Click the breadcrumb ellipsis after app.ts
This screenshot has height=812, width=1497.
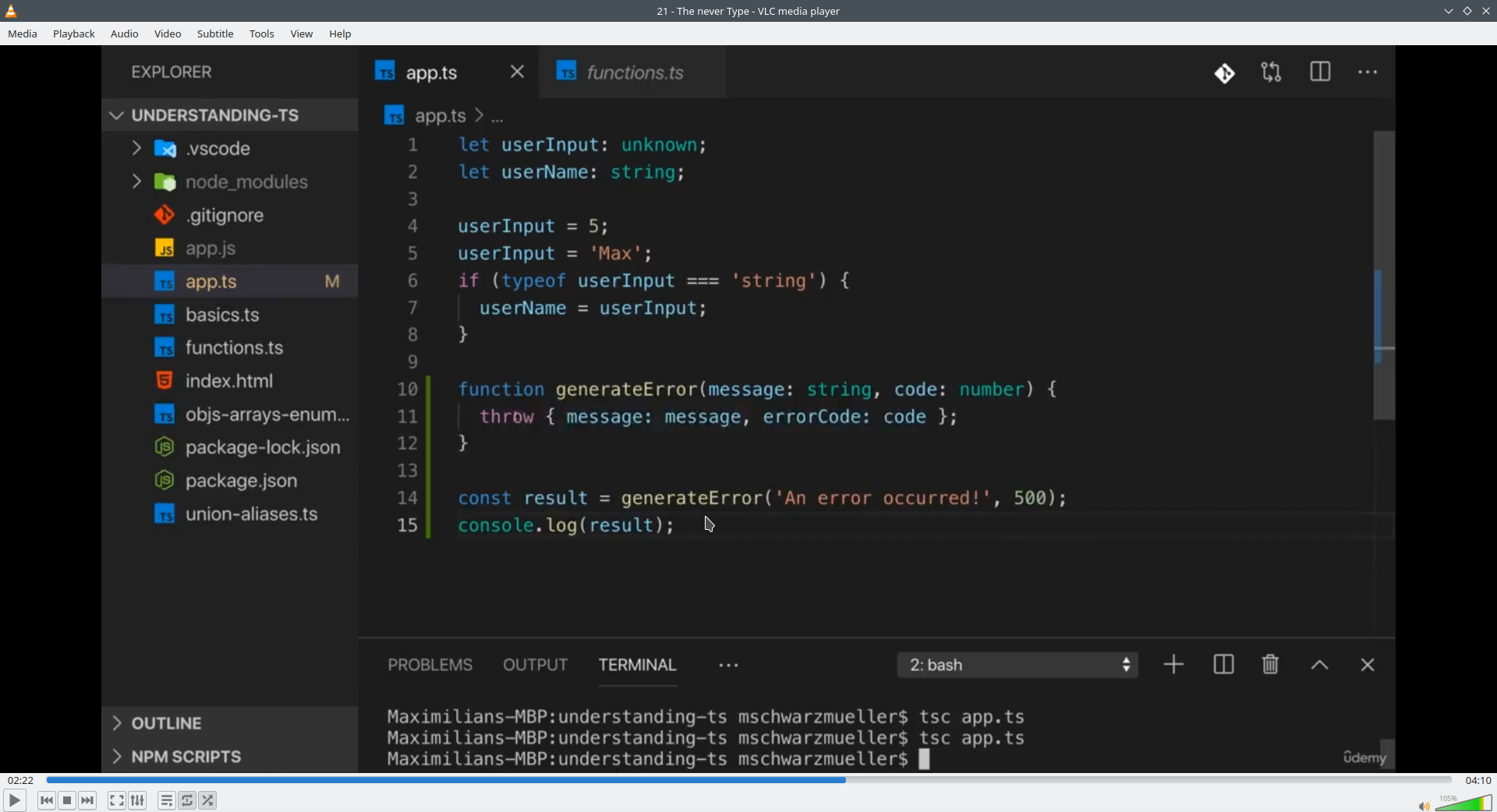point(497,118)
